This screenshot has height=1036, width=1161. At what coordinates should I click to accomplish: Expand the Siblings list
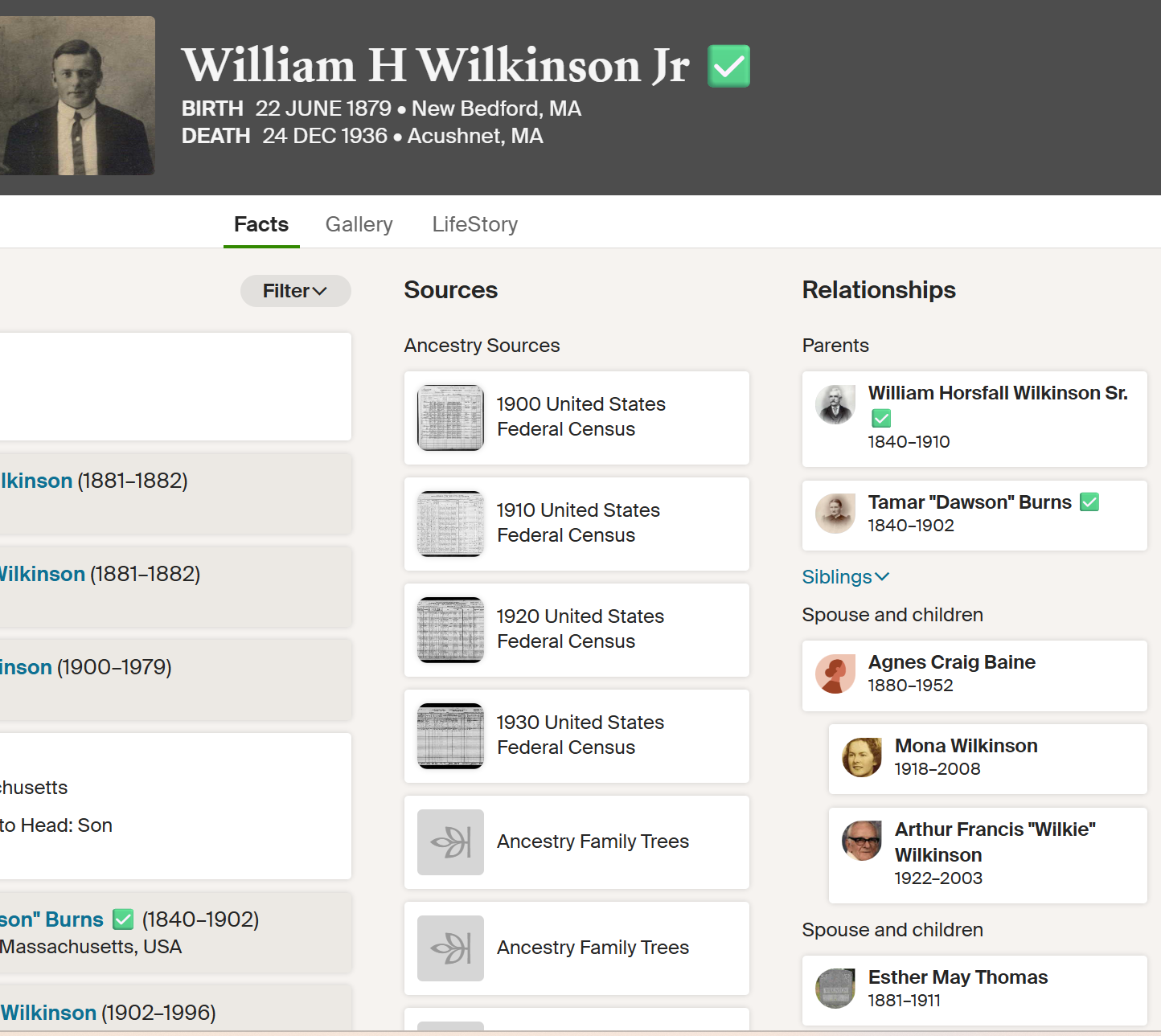point(845,577)
